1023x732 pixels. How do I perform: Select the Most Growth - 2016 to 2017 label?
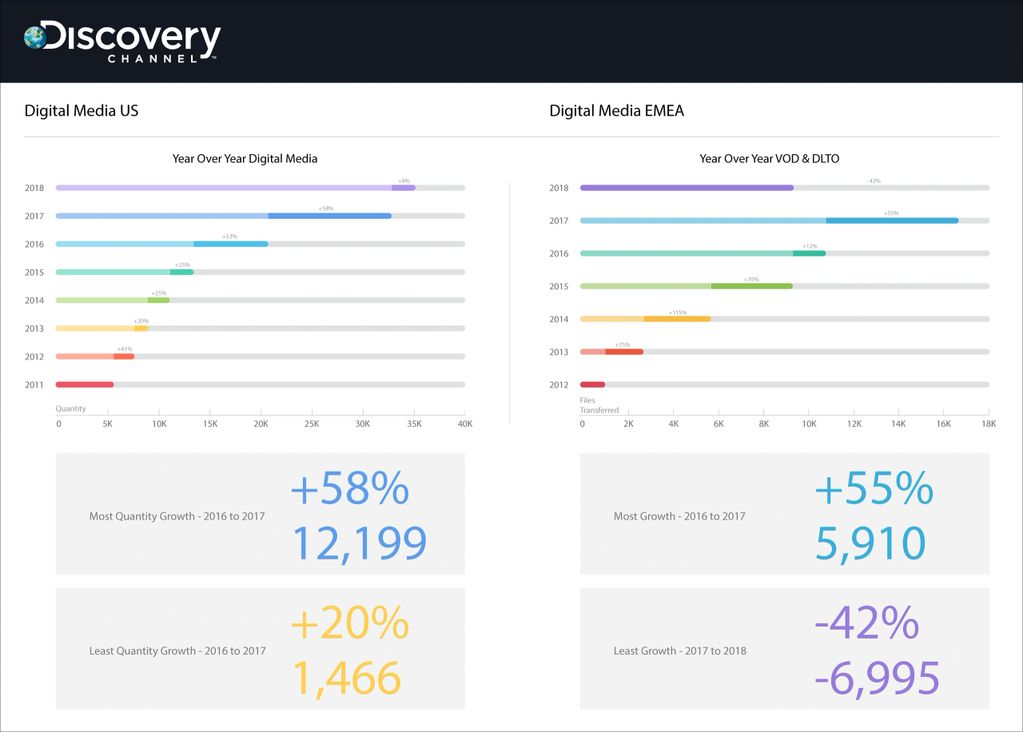tap(679, 516)
